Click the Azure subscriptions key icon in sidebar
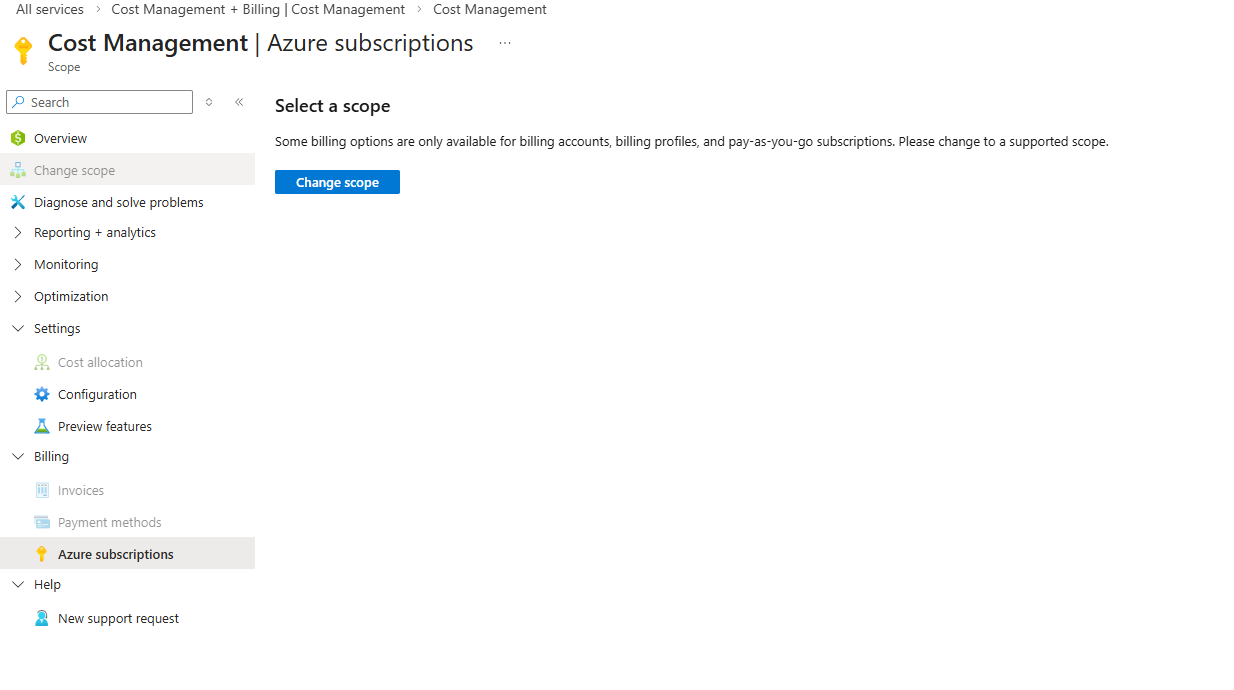Viewport: 1234px width, 690px height. (42, 554)
